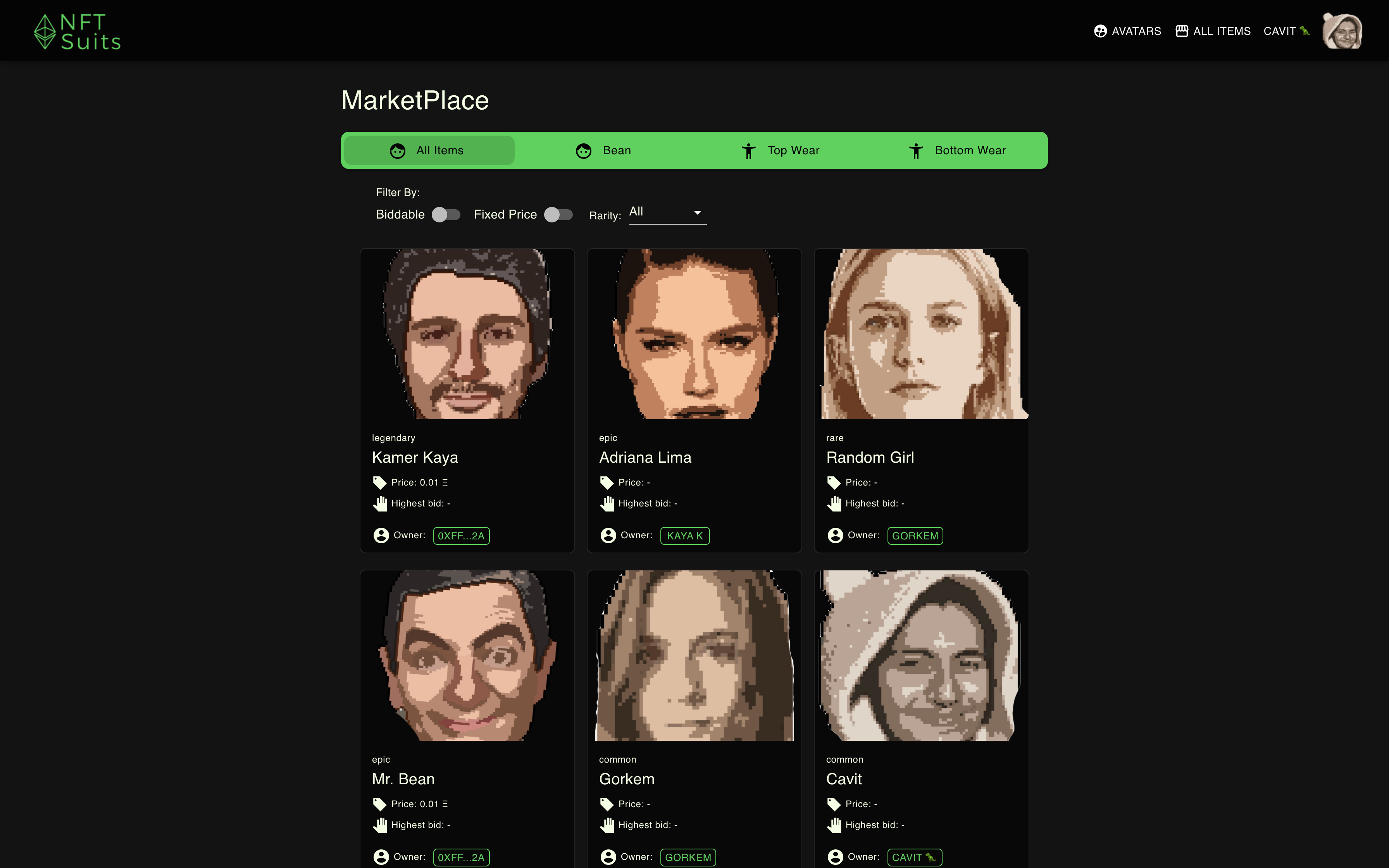Viewport: 1389px width, 868px height.
Task: Enable the Biddable filter switch
Action: click(445, 215)
